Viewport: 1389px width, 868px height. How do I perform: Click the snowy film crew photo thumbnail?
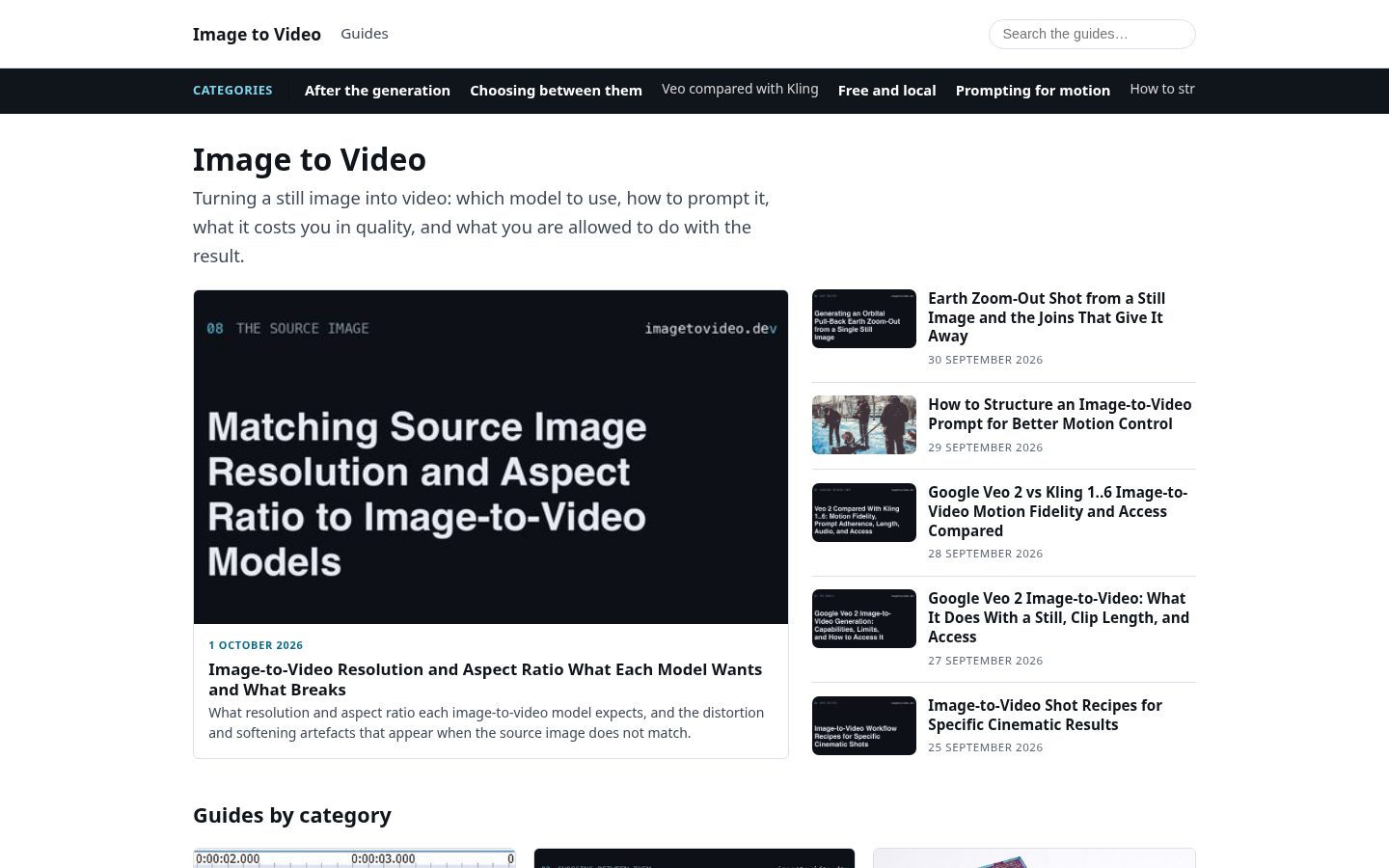[x=864, y=424]
